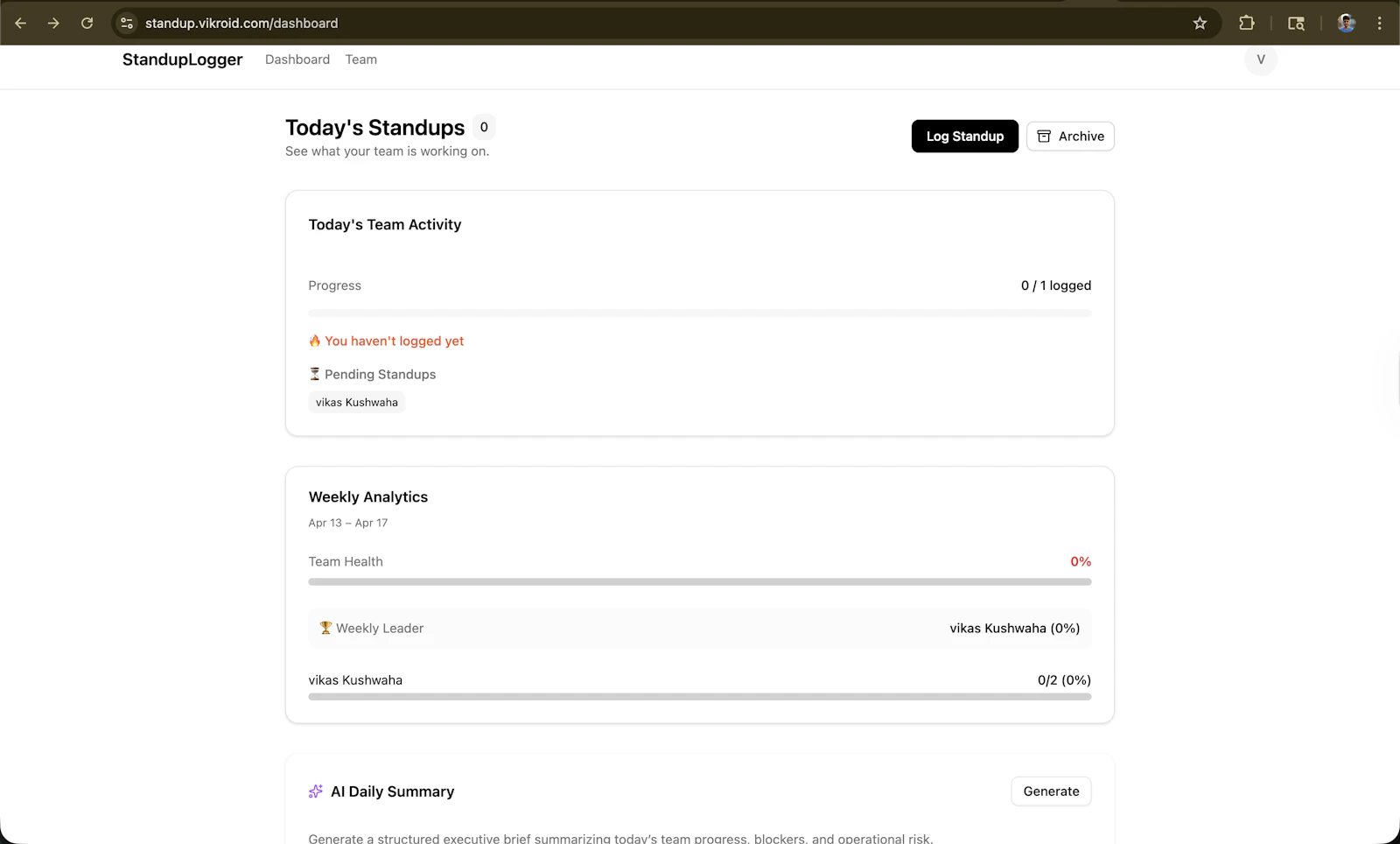This screenshot has width=1400, height=844.
Task: Generate the AI Daily Summary
Action: (x=1050, y=791)
